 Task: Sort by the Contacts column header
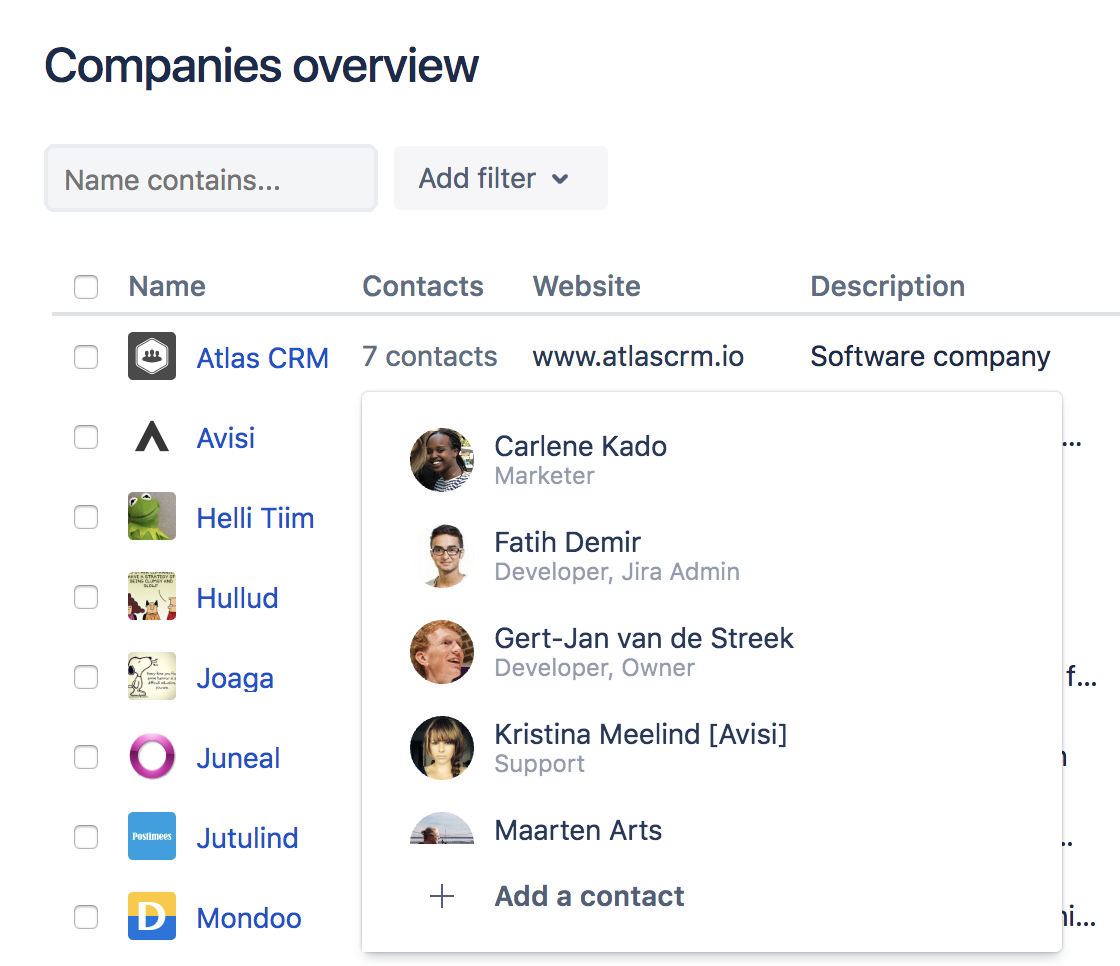[422, 287]
